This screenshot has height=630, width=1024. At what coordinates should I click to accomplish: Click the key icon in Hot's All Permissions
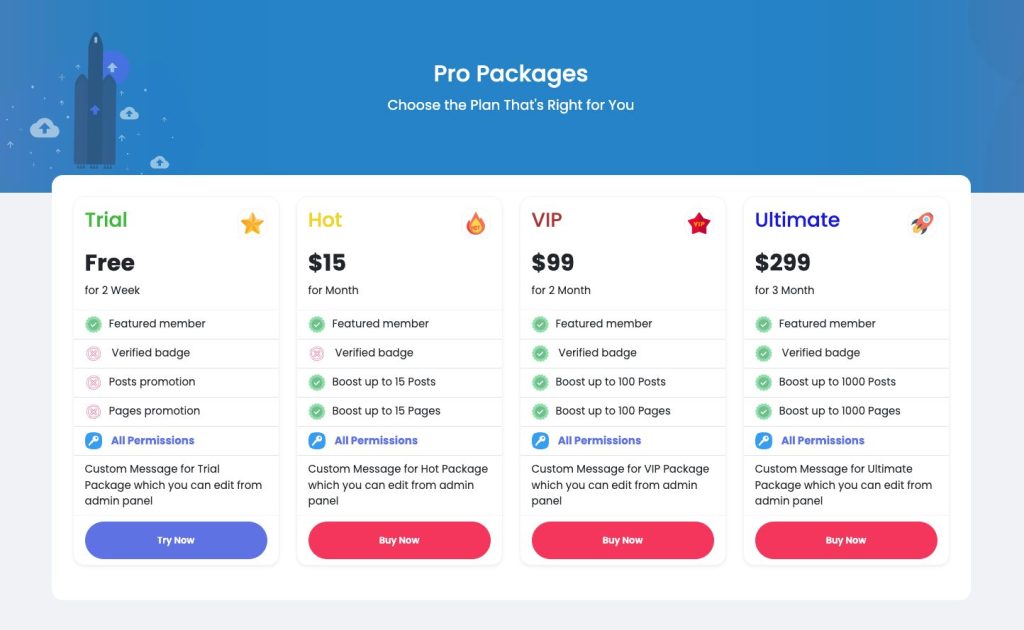[x=317, y=441]
